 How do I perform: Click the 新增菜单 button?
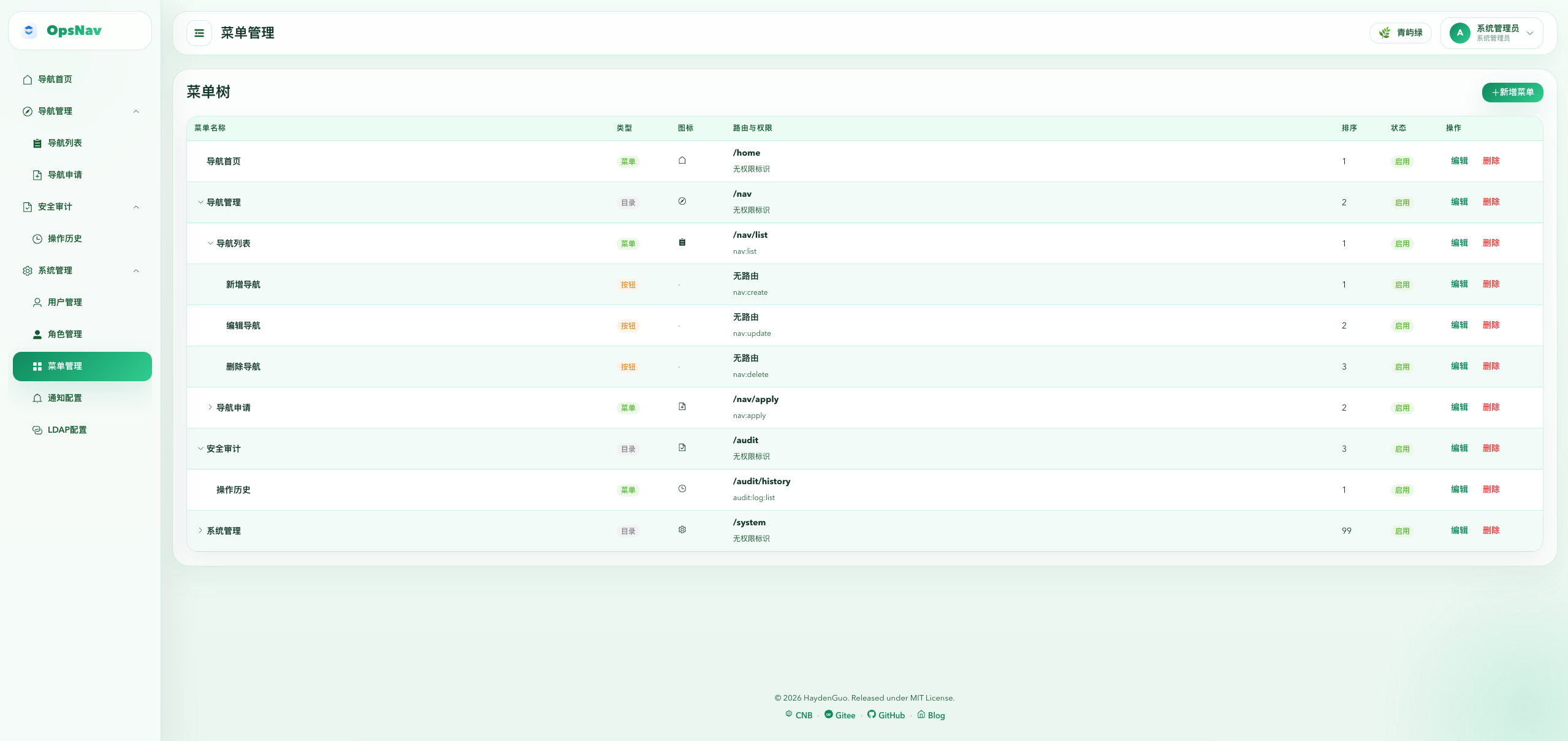[x=1512, y=93]
